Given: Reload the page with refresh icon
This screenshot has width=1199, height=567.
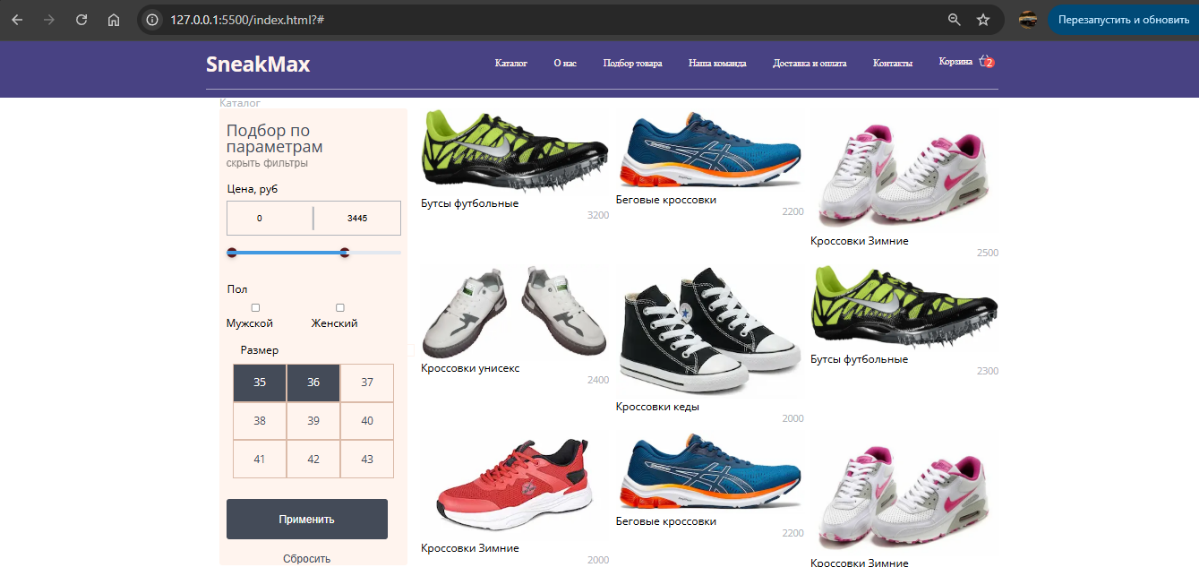Looking at the screenshot, I should [82, 20].
